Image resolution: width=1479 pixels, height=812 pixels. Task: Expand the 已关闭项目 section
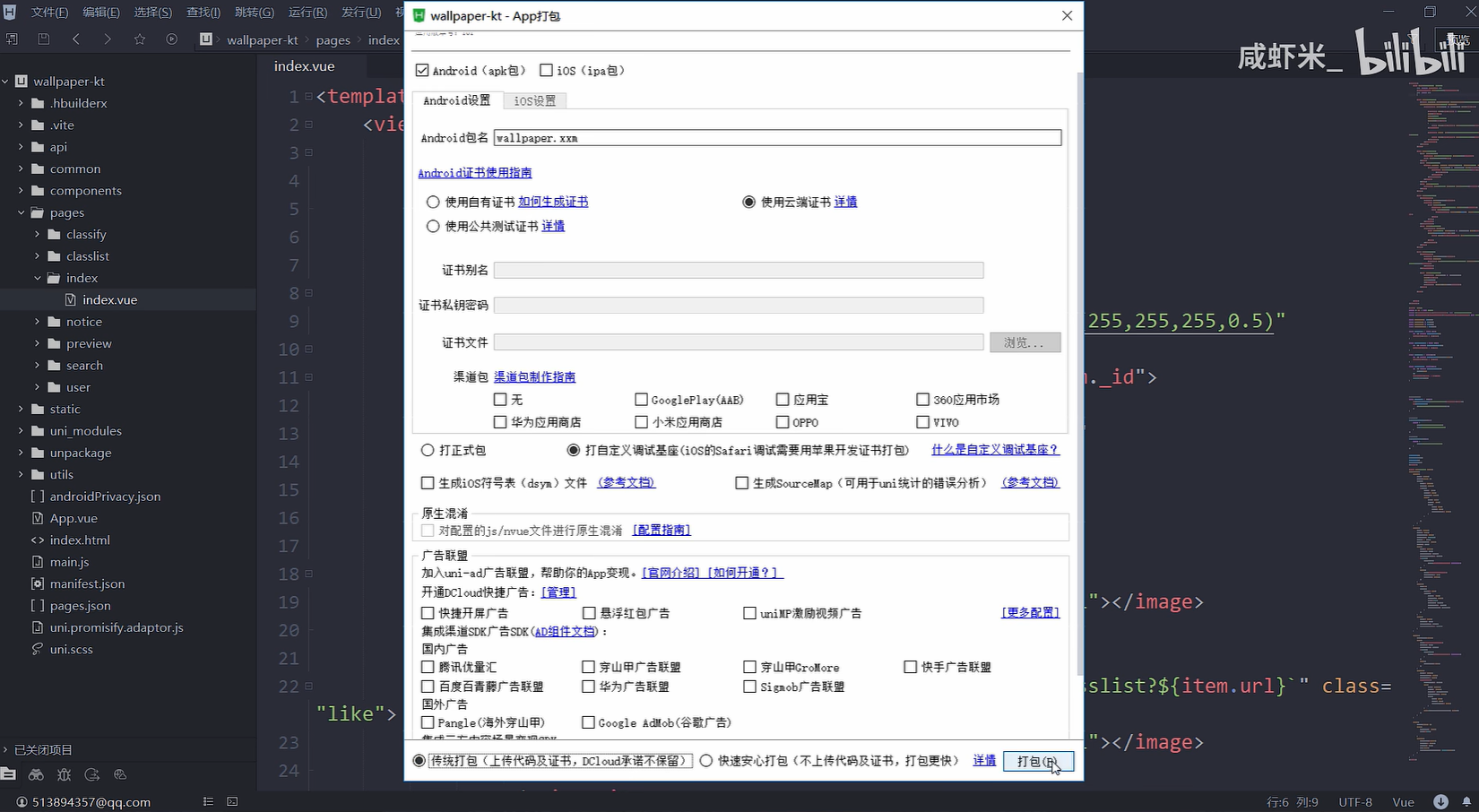click(5, 750)
